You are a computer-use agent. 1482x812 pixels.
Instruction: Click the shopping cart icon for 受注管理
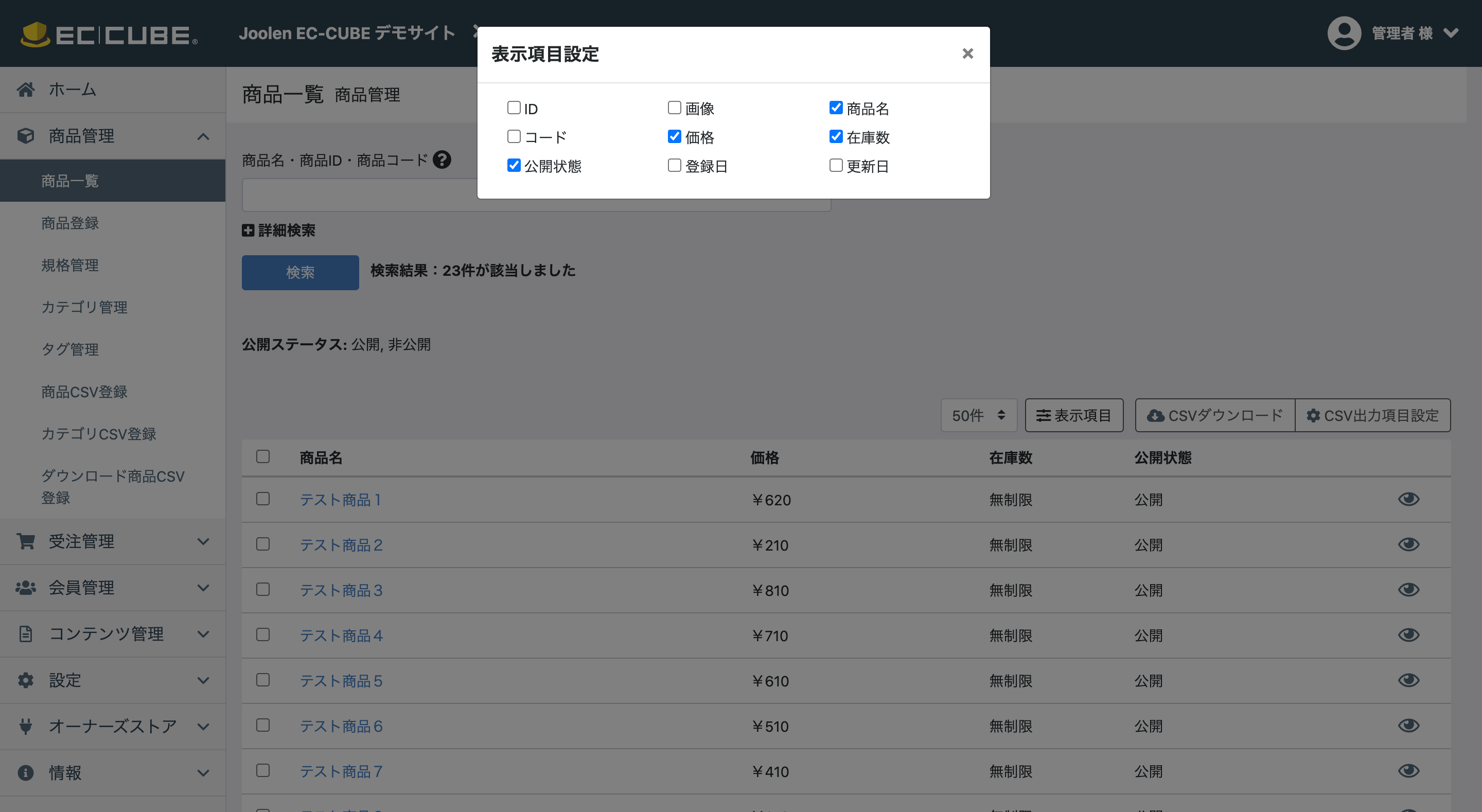pos(25,541)
